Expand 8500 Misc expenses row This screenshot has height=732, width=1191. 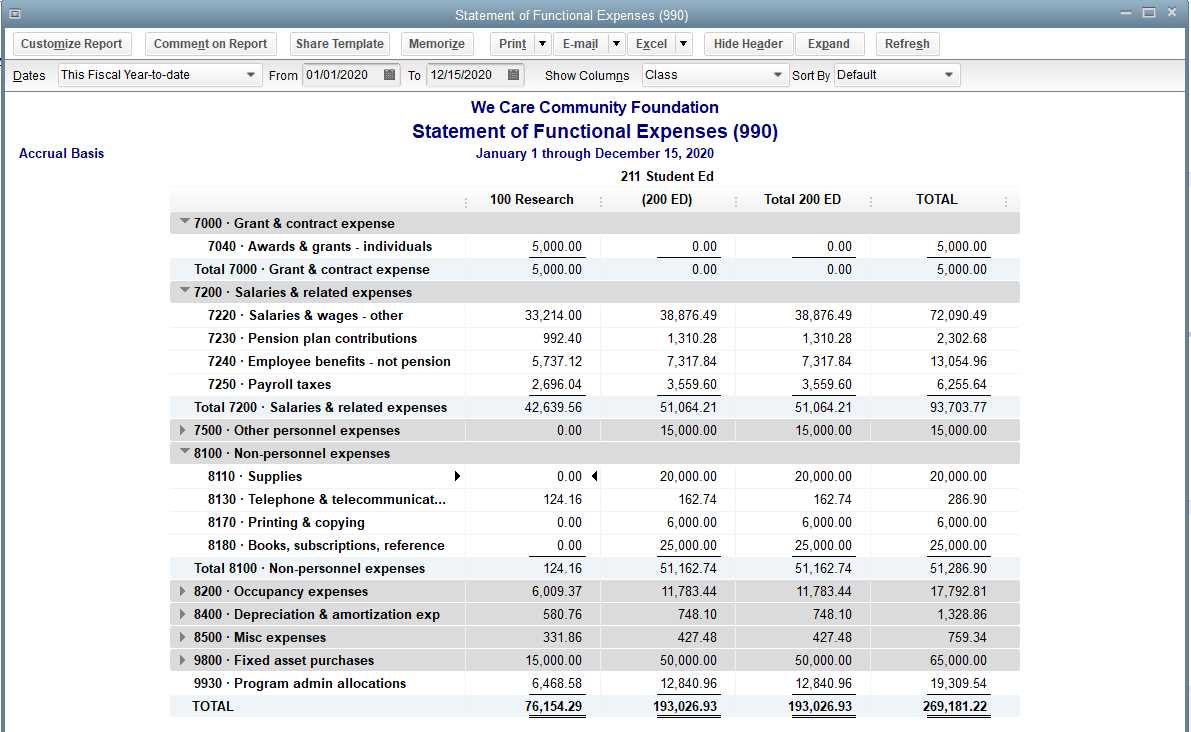[182, 637]
